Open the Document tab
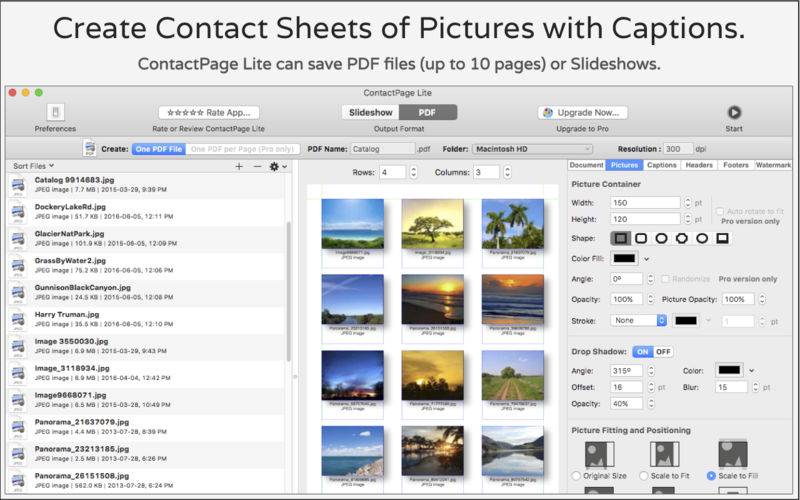Viewport: 800px width, 500px height. coord(586,165)
